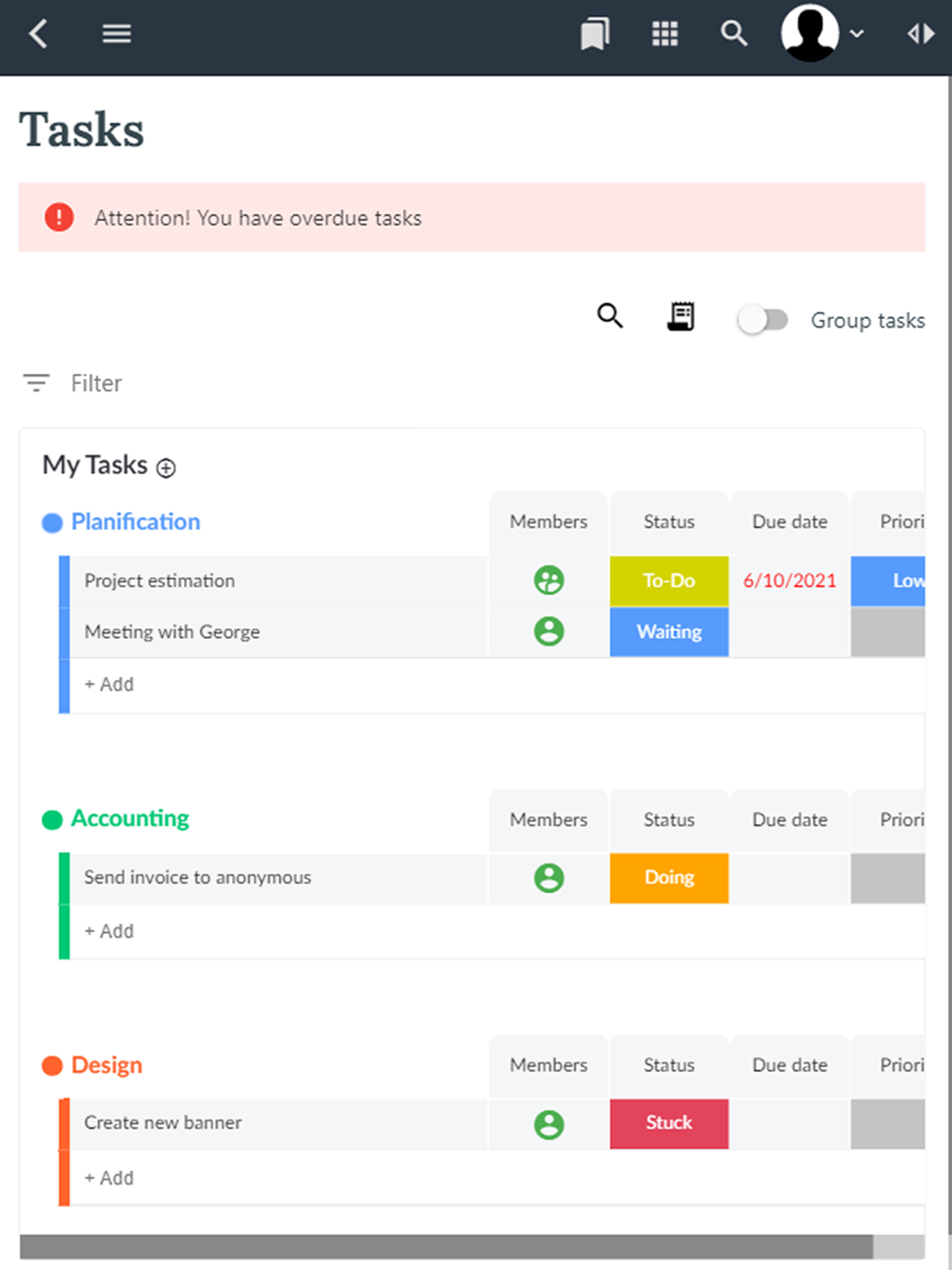Set priority for Send invoice to anonymous
952x1270 pixels.
point(888,878)
